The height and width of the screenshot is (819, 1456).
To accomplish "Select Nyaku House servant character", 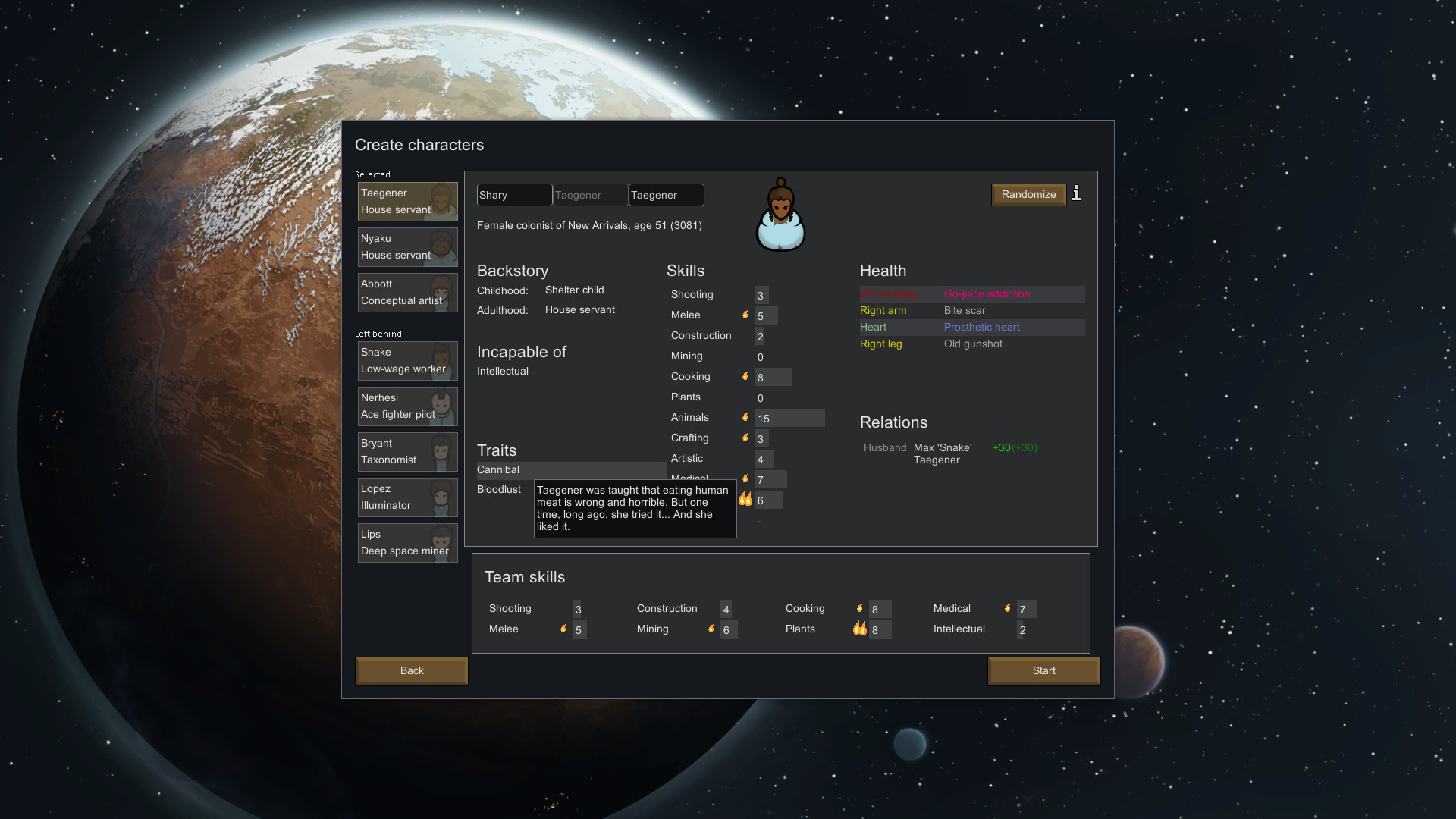I will click(x=405, y=246).
